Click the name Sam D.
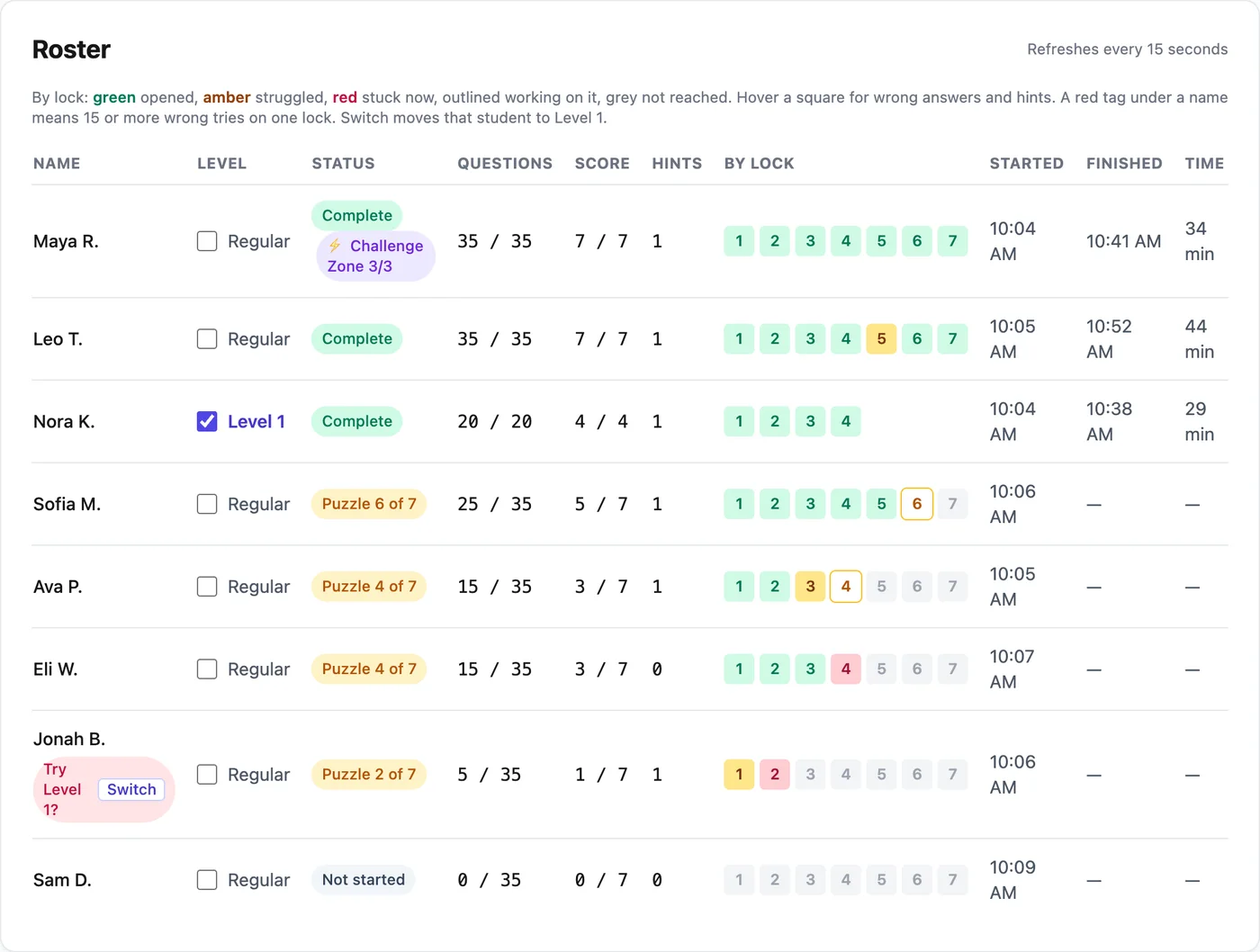Screen dimensions: 1260x952 click(x=62, y=880)
